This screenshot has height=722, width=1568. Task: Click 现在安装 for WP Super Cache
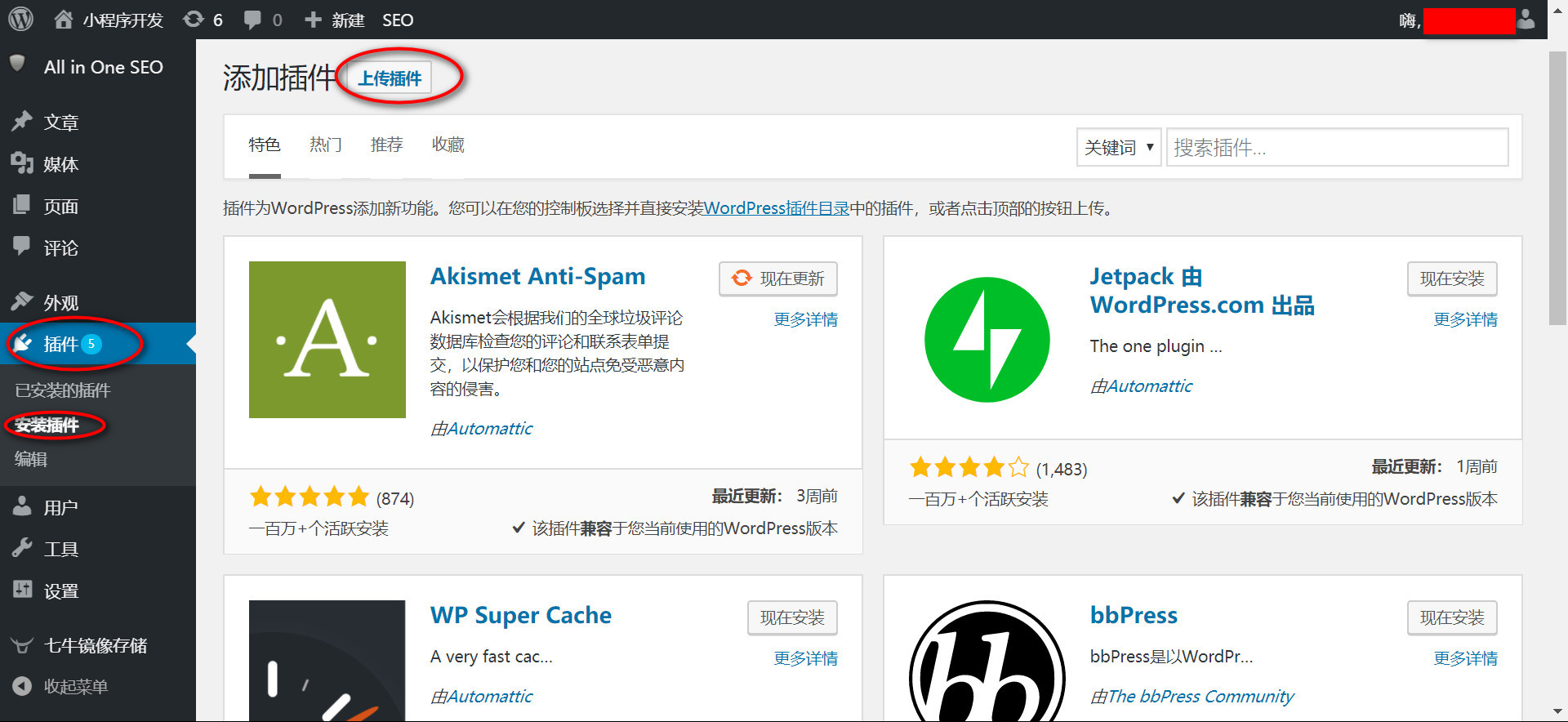[x=792, y=617]
